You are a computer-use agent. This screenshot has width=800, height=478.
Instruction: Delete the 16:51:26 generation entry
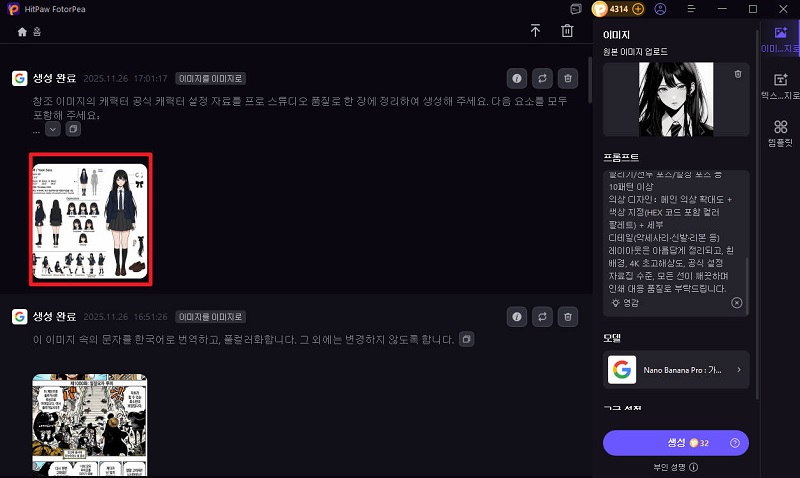(x=568, y=317)
